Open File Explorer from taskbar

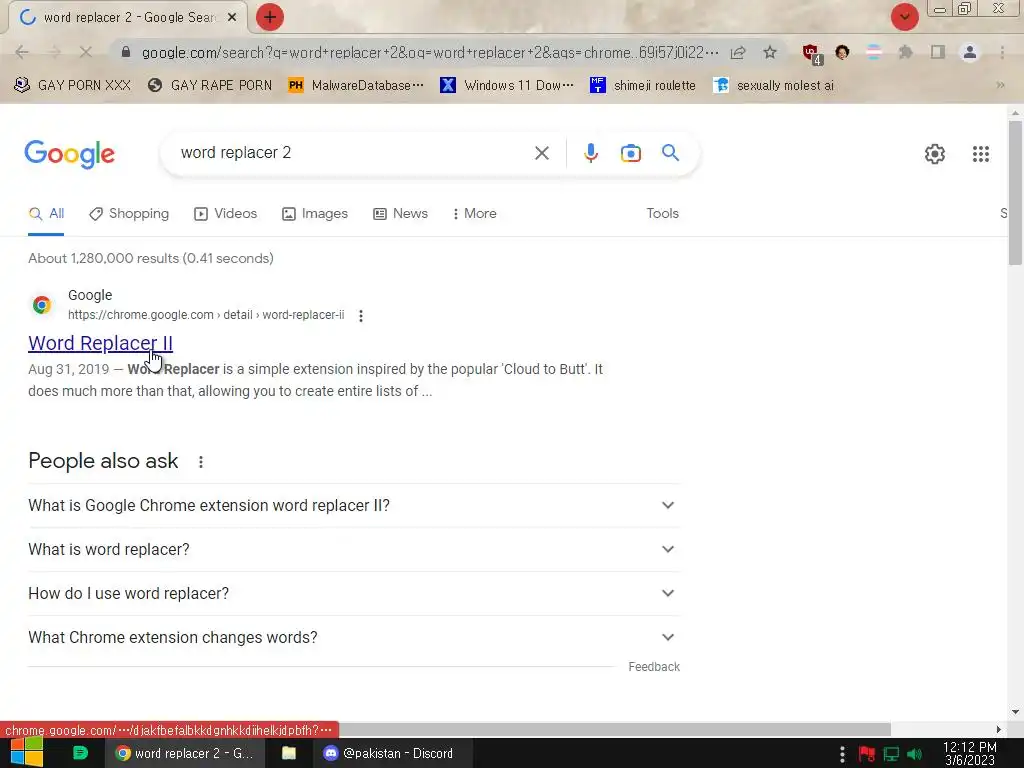[x=289, y=753]
